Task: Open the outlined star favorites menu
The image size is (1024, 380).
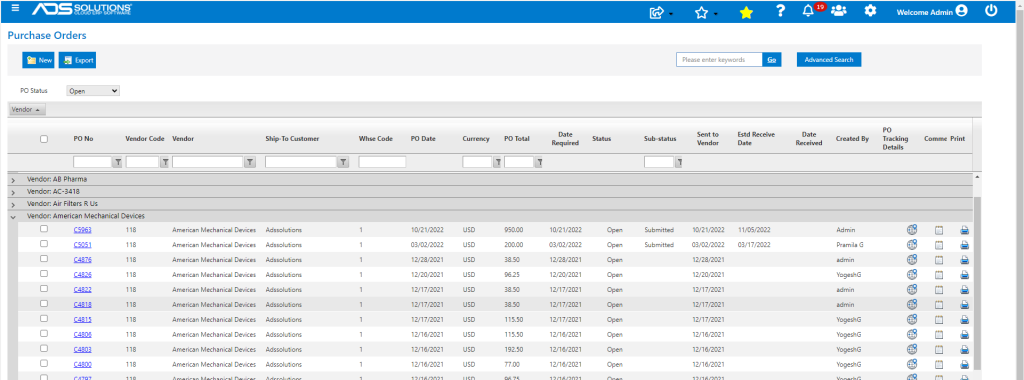Action: 701,12
